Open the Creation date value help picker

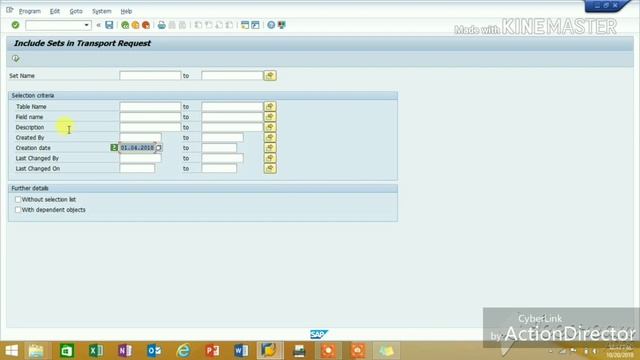tap(158, 148)
